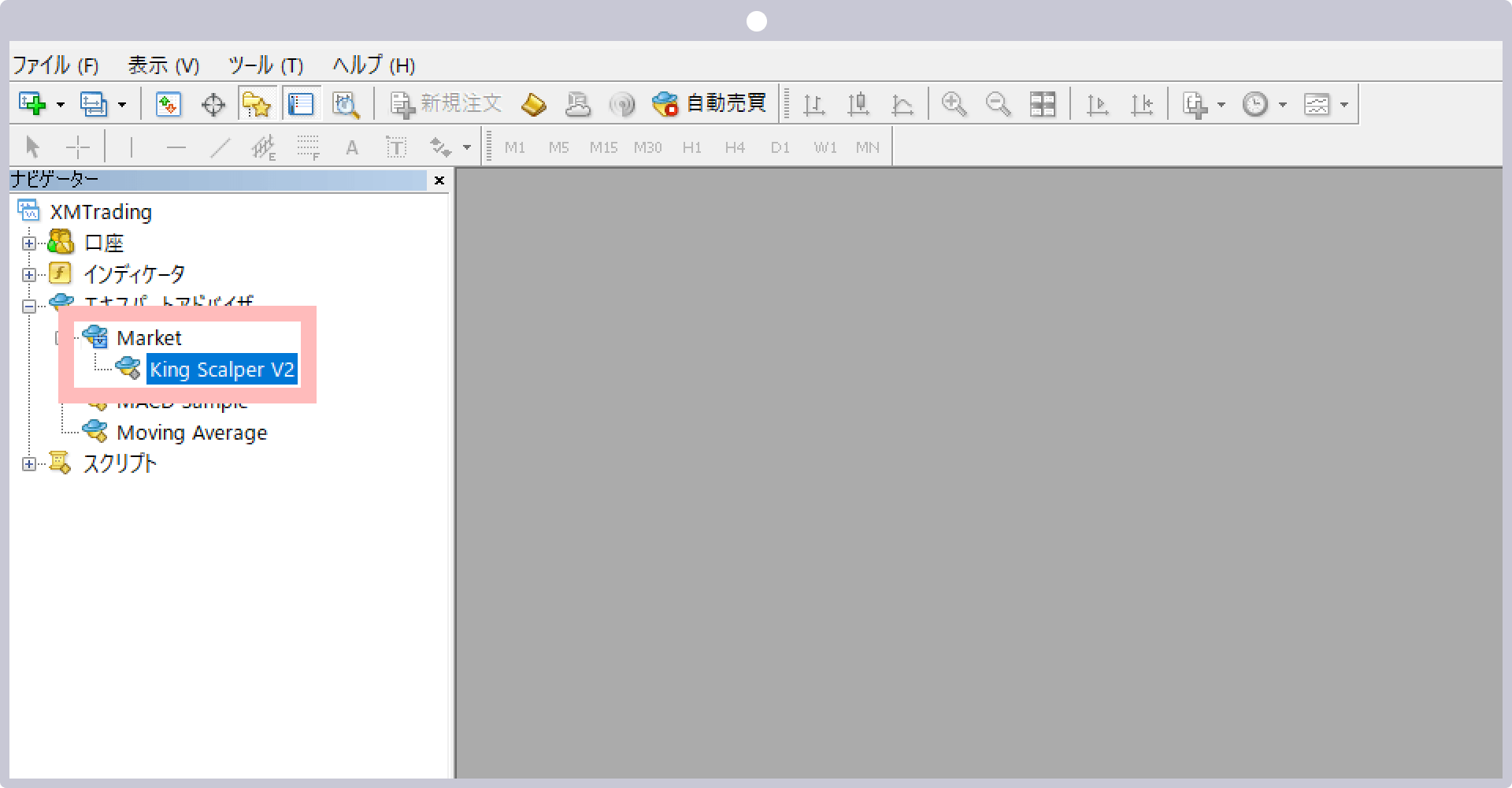Select the King Scalper V2 expert advisor
Screen dimensions: 1512x788
(x=222, y=369)
